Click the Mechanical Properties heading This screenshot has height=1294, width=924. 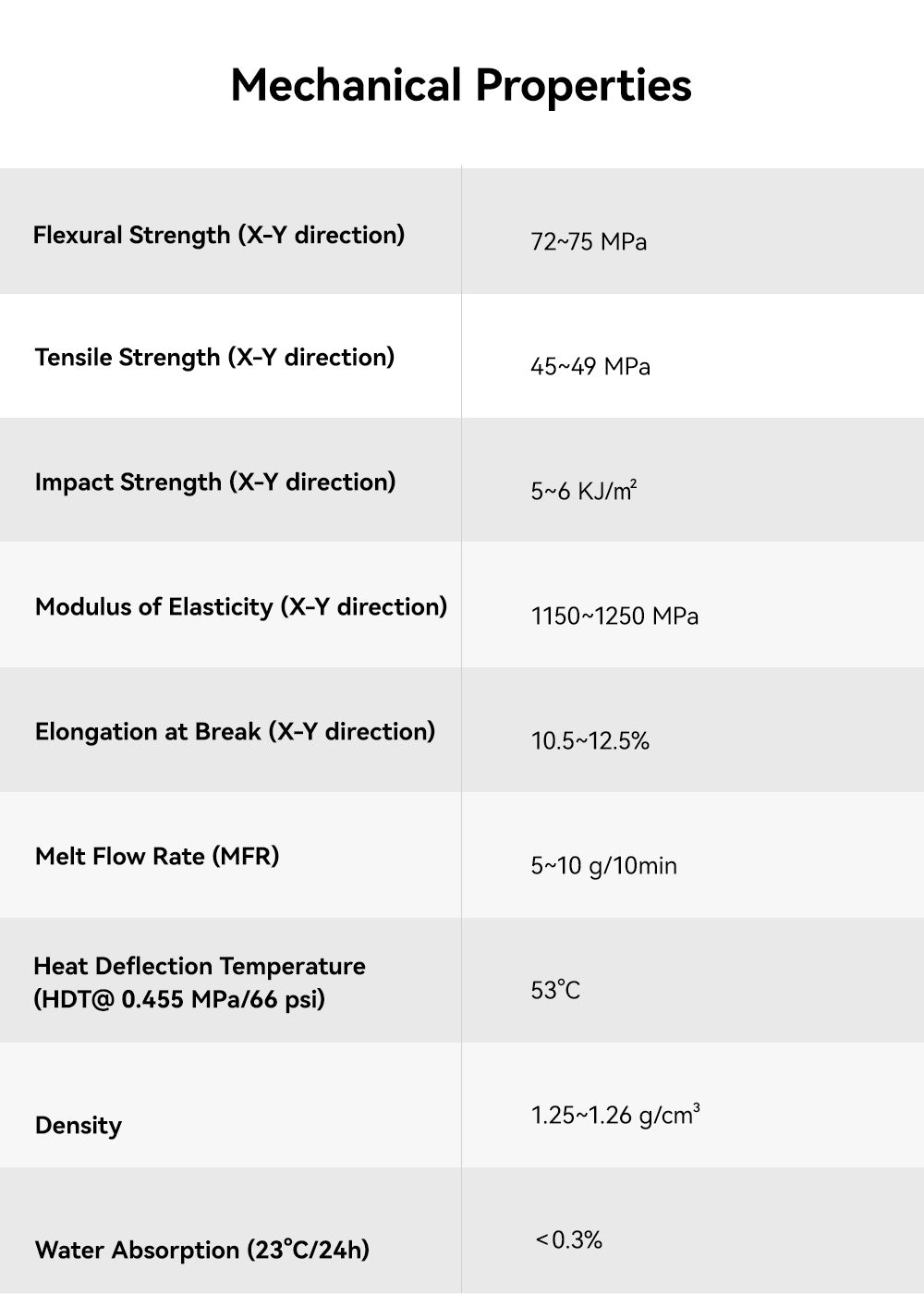pos(461,85)
